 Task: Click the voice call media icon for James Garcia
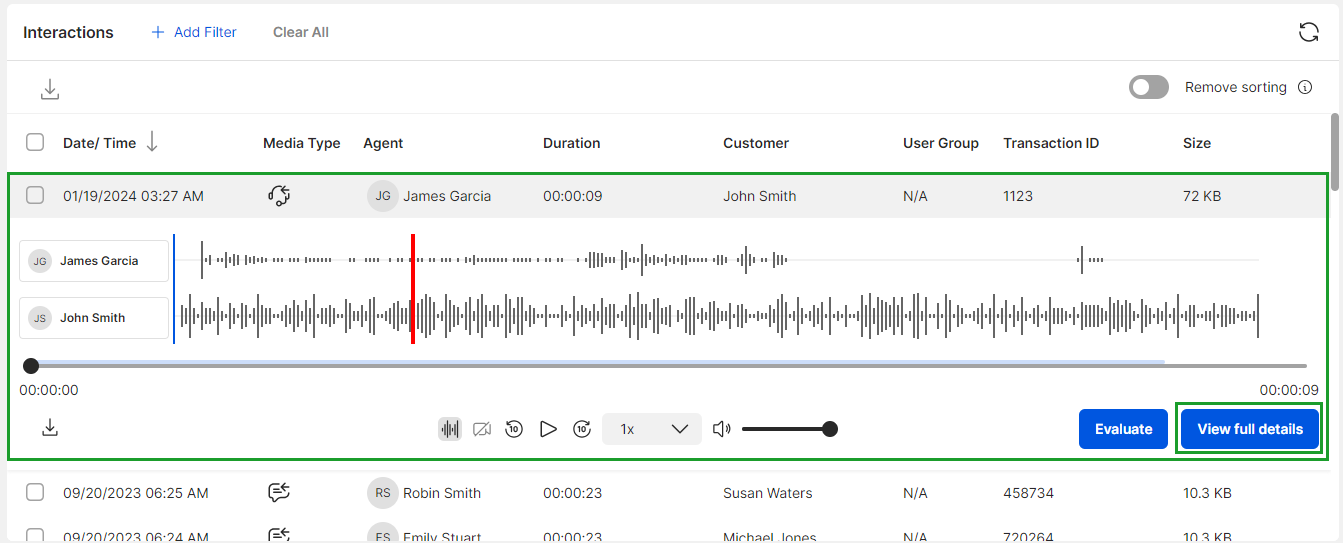279,196
